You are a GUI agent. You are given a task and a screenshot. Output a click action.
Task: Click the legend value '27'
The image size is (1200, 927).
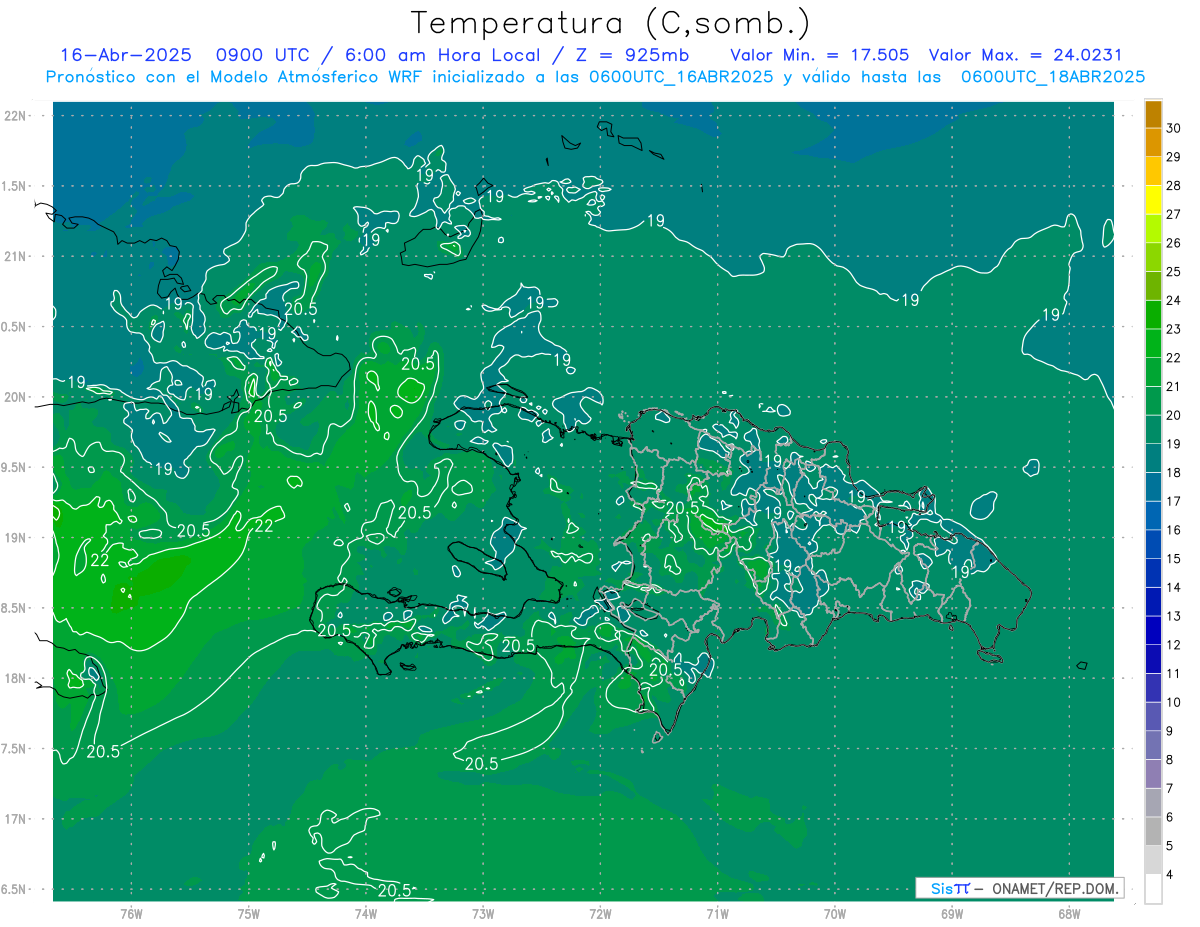point(1174,214)
